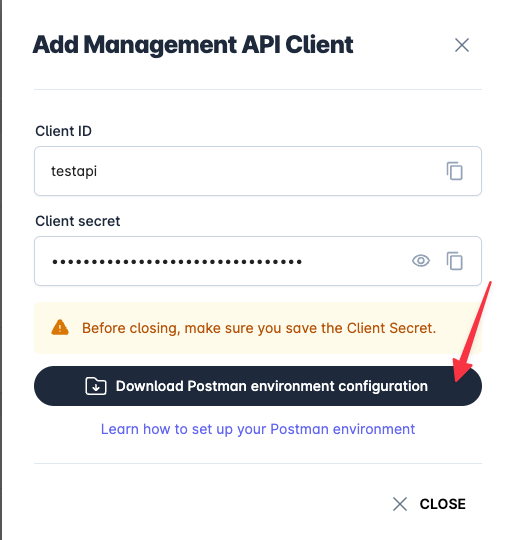The width and height of the screenshot is (510, 540).
Task: Copy the Client ID value
Action: click(454, 171)
